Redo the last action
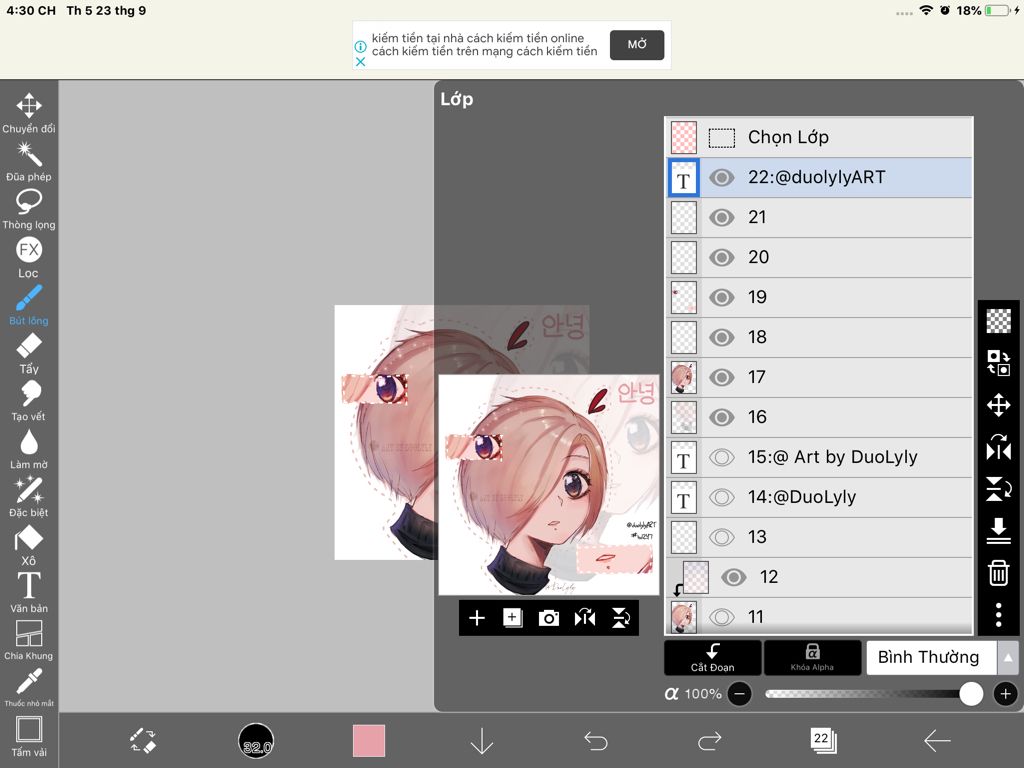Image resolution: width=1024 pixels, height=768 pixels. click(x=709, y=741)
